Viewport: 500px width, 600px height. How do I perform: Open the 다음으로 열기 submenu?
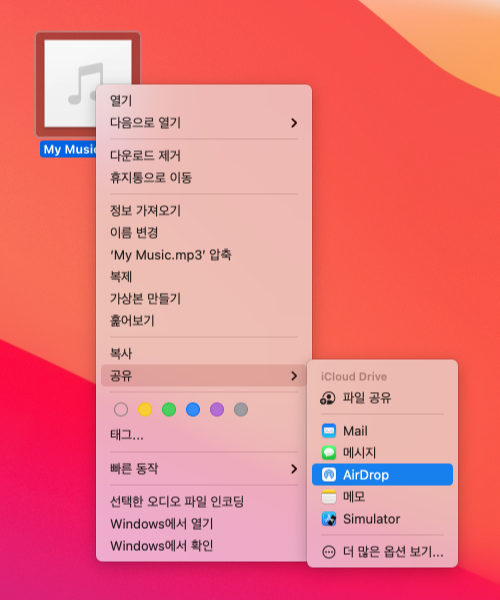click(x=204, y=123)
